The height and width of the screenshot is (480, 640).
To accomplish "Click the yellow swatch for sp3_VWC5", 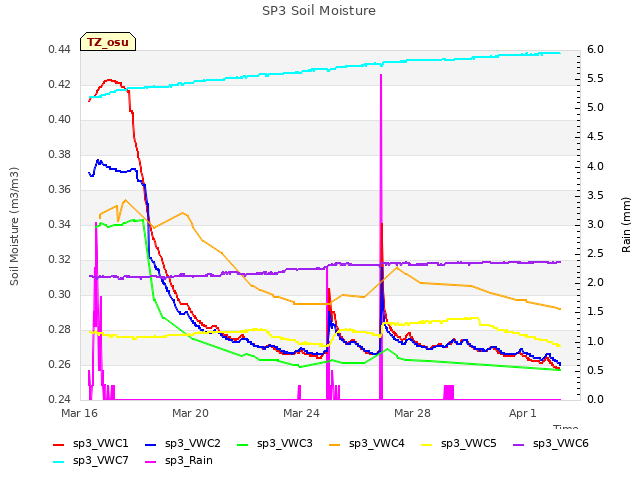I will tap(427, 445).
